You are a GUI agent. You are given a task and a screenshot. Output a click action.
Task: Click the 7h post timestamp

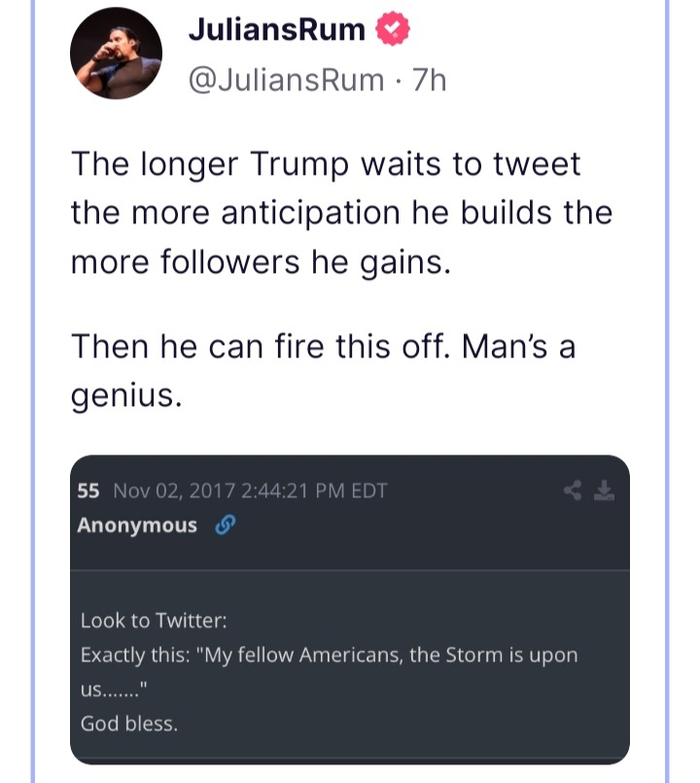click(429, 80)
